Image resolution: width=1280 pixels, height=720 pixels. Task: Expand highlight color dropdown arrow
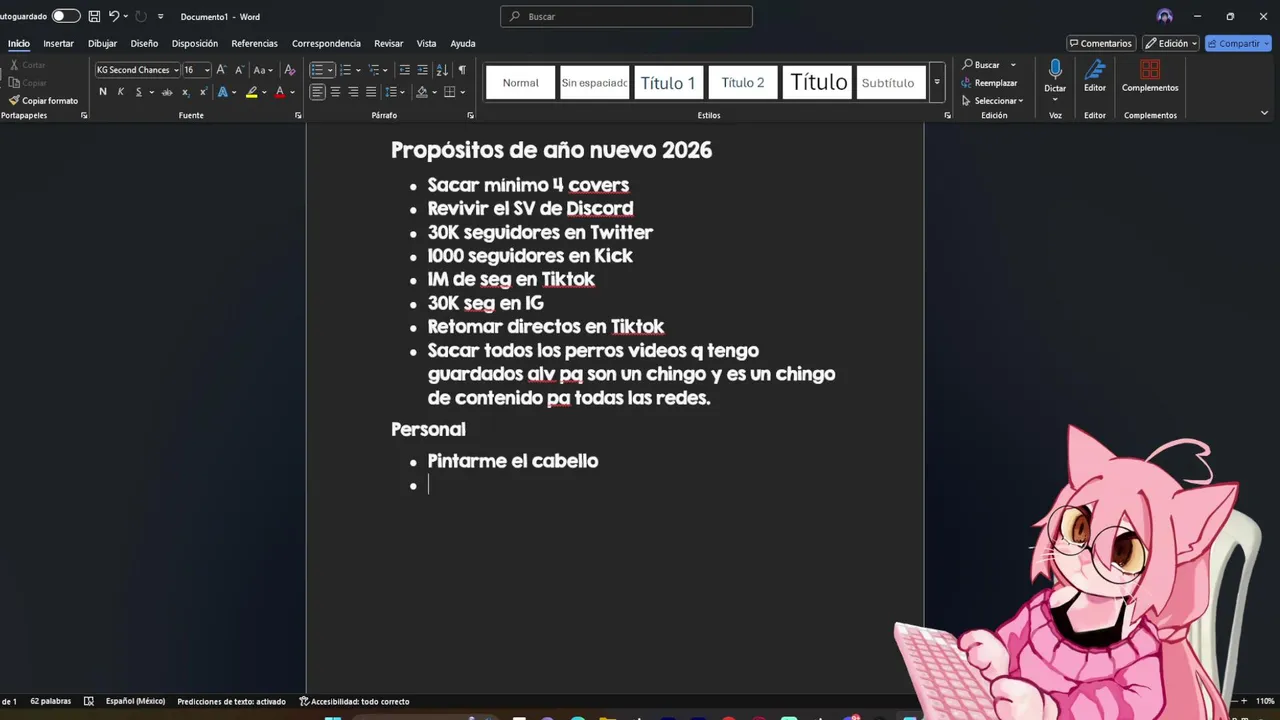(x=264, y=92)
